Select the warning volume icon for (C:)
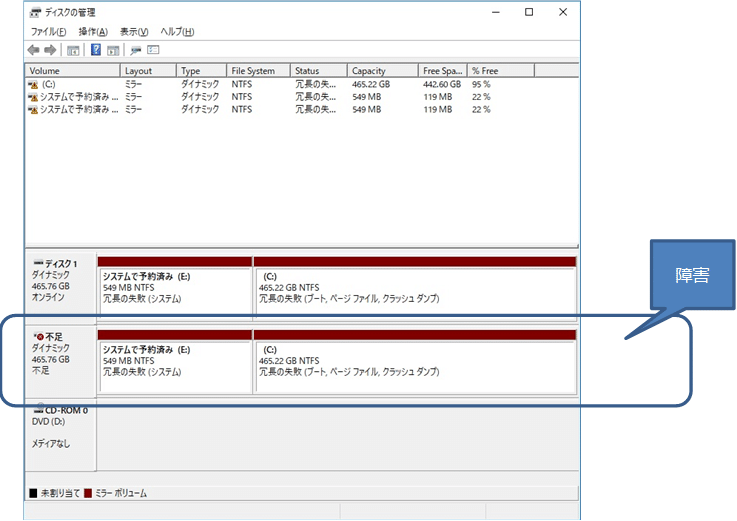737x521 pixels. coord(33,85)
